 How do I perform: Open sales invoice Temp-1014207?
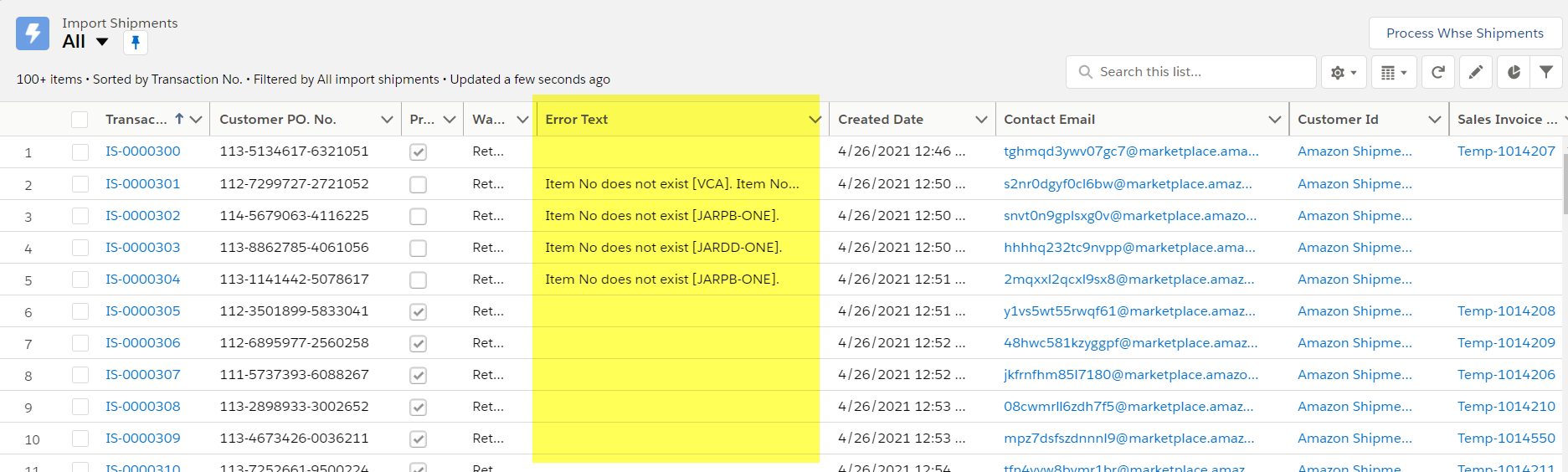pos(1506,151)
